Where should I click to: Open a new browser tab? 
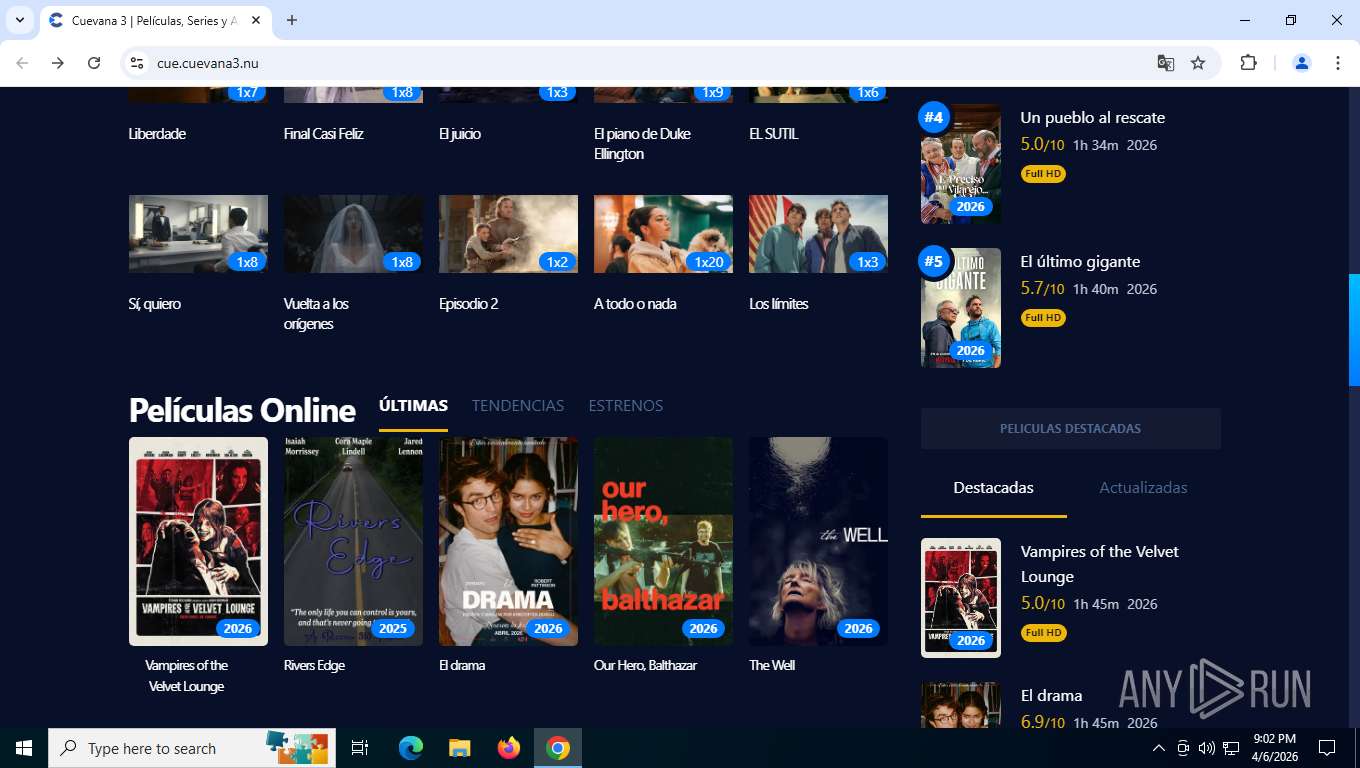[x=292, y=20]
